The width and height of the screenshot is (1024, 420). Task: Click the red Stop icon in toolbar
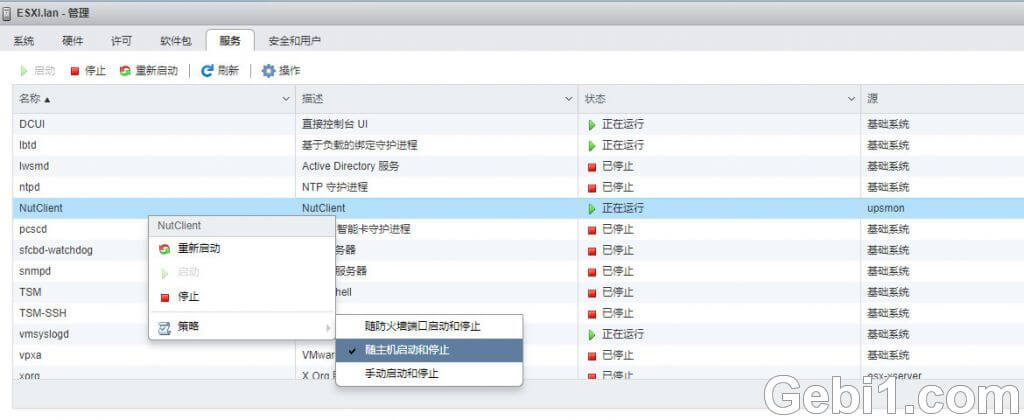[x=75, y=71]
